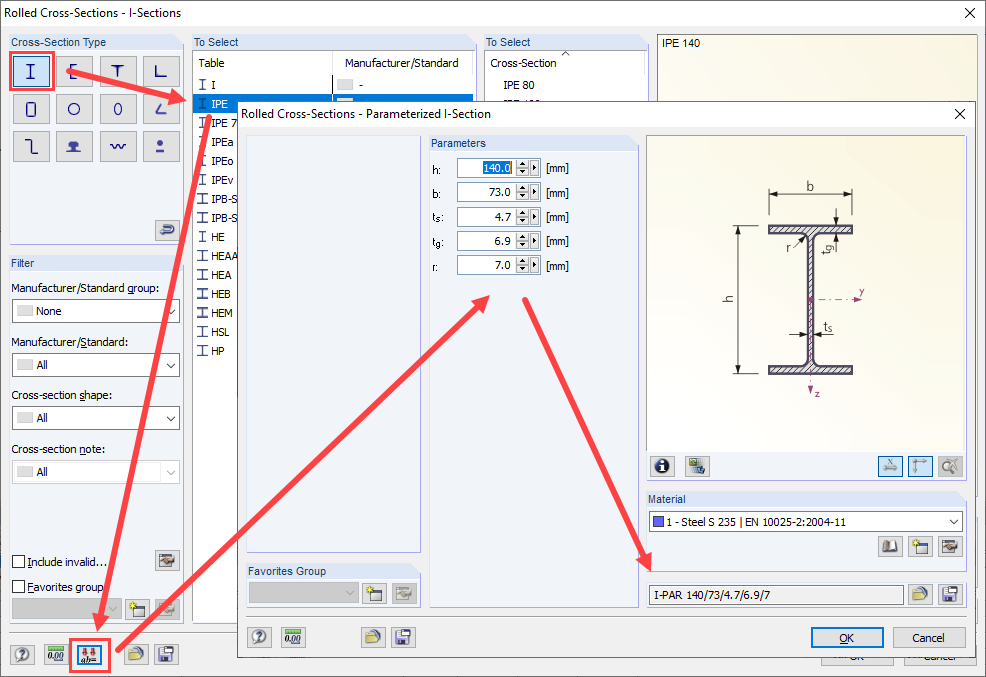Enable the 'Favorites group' checkbox
This screenshot has width=986, height=677.
click(x=19, y=586)
